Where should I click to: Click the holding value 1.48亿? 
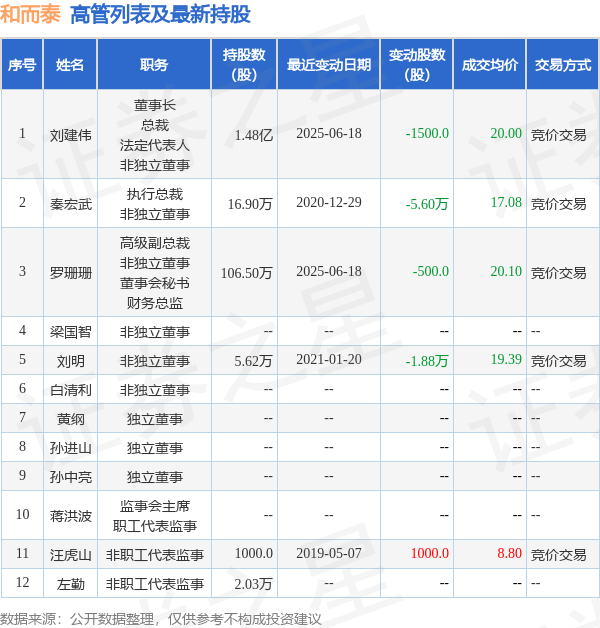pyautogui.click(x=254, y=135)
